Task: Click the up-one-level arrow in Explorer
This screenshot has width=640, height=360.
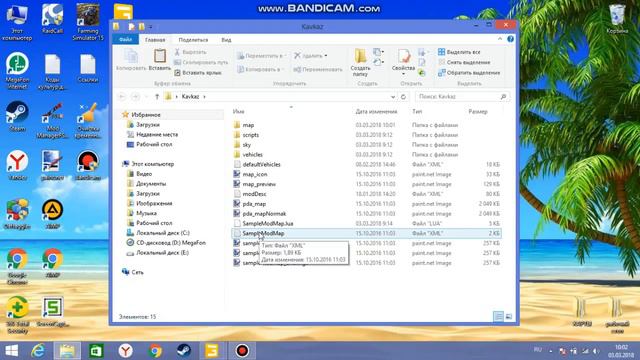Action: pyautogui.click(x=157, y=97)
